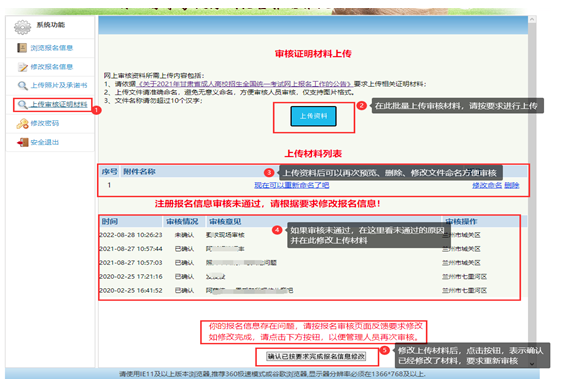Image resolution: width=561 pixels, height=391 pixels.
Task: Click the 系统功能 gear icon
Action: coord(23,27)
